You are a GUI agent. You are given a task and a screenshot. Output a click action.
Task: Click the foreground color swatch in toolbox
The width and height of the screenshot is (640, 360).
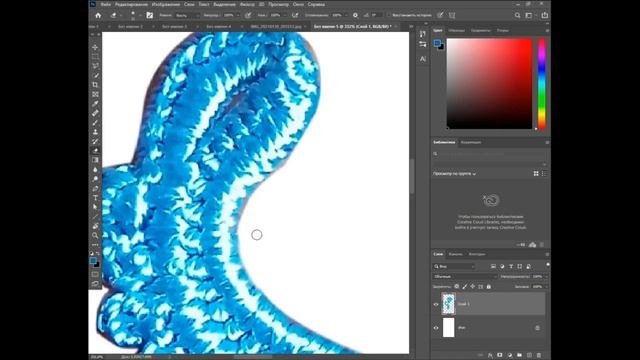tap(93, 260)
